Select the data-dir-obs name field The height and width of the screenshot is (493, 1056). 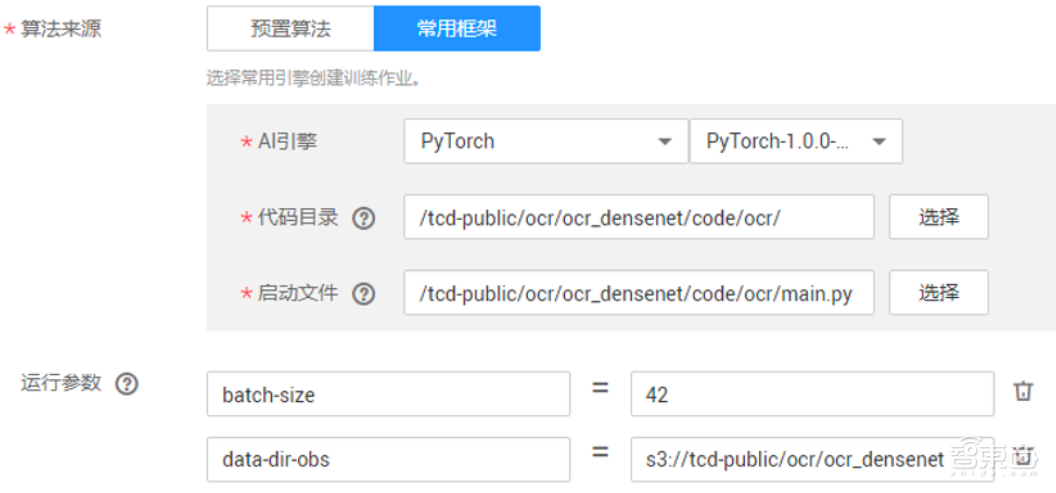[388, 459]
